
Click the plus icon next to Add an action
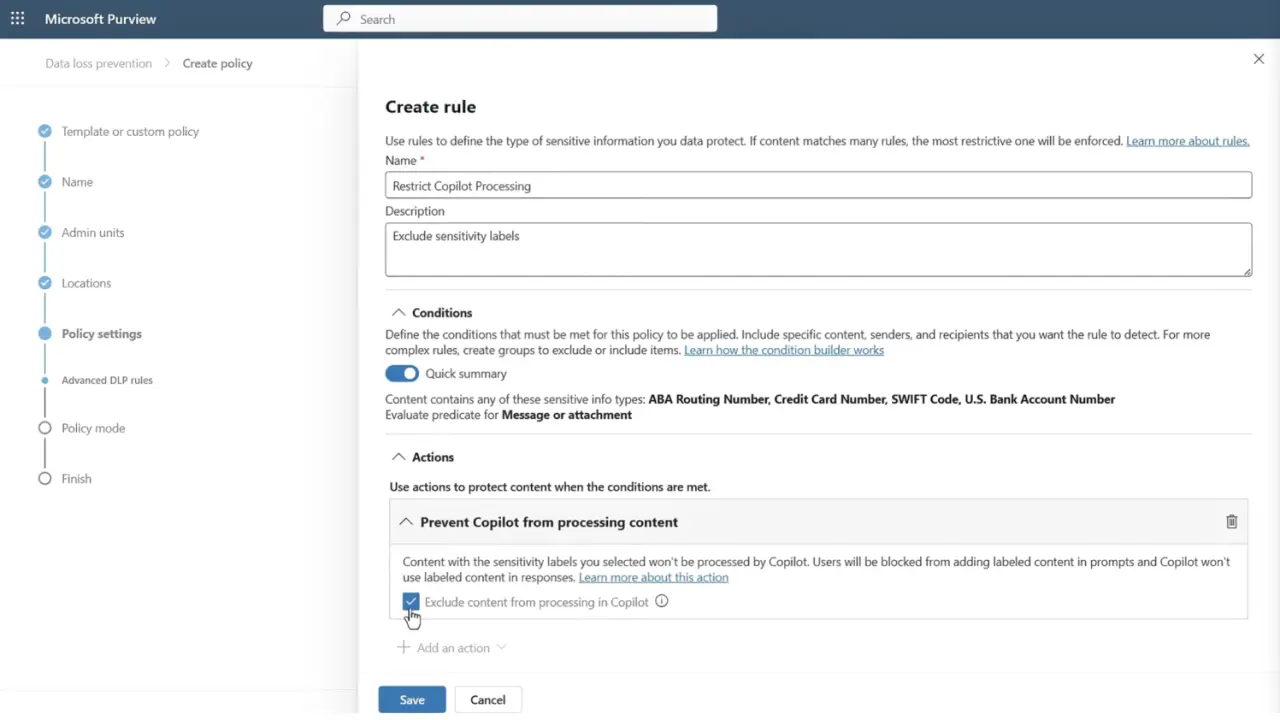click(403, 647)
